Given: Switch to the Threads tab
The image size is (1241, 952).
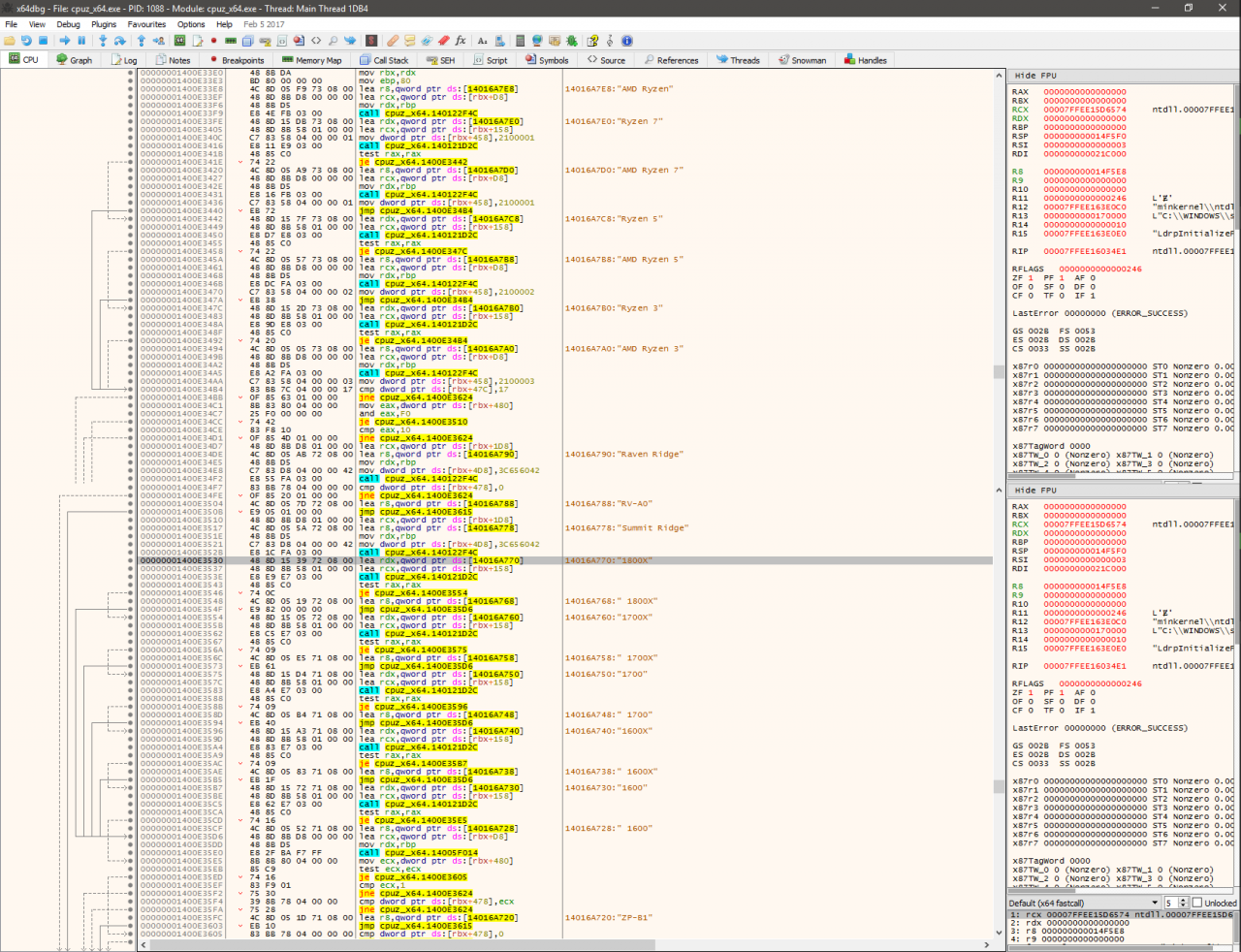Looking at the screenshot, I should coord(739,60).
